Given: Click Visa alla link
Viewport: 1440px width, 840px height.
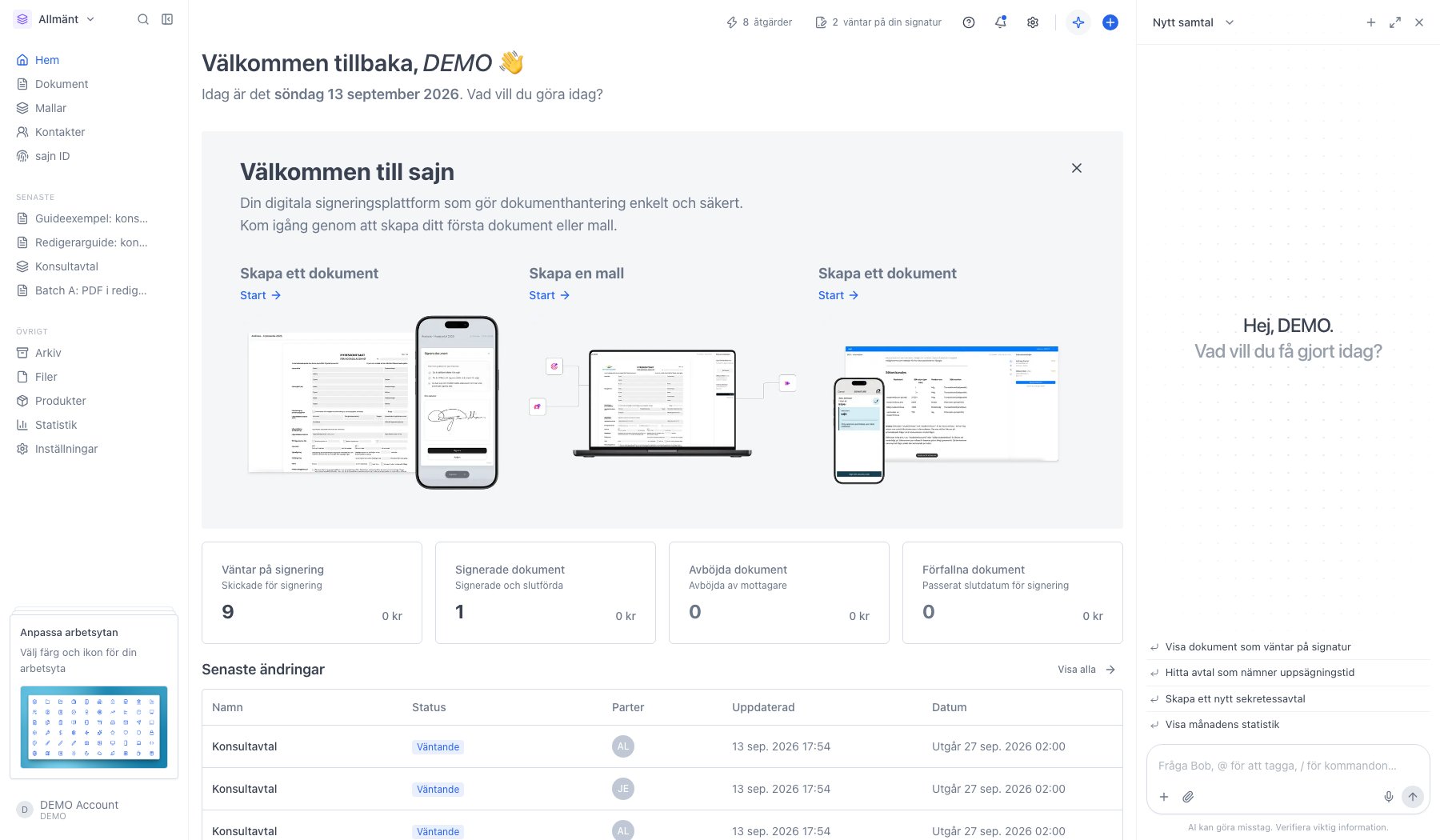Looking at the screenshot, I should (x=1086, y=670).
